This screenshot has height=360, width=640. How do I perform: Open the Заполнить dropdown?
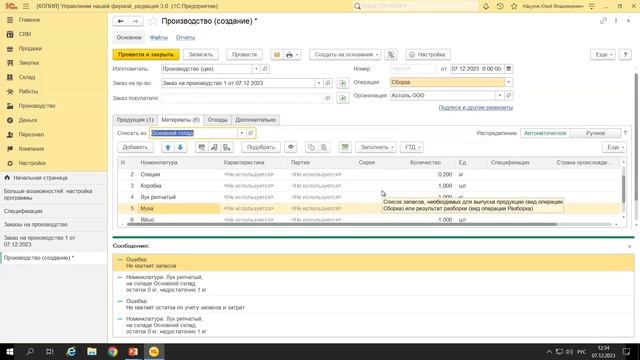(x=376, y=147)
